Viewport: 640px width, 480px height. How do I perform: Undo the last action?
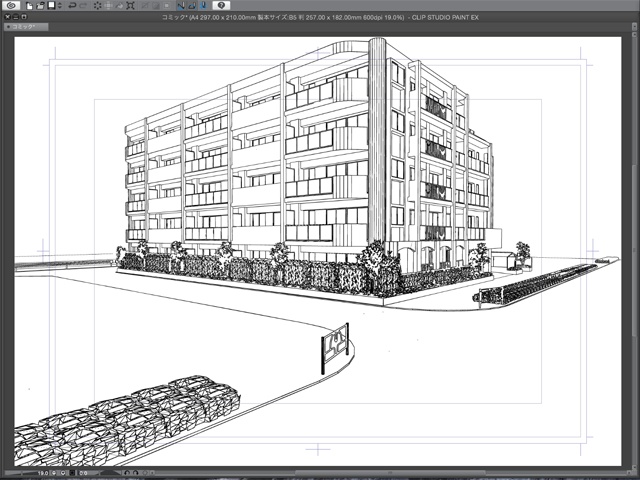[x=72, y=6]
